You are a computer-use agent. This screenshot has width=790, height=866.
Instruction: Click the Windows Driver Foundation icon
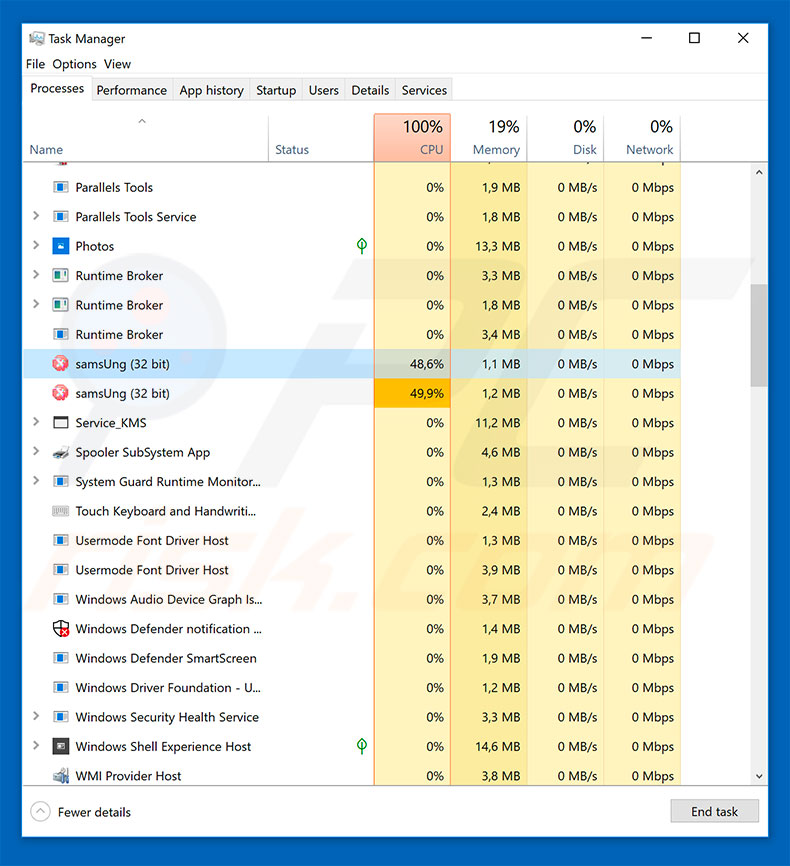tap(60, 688)
